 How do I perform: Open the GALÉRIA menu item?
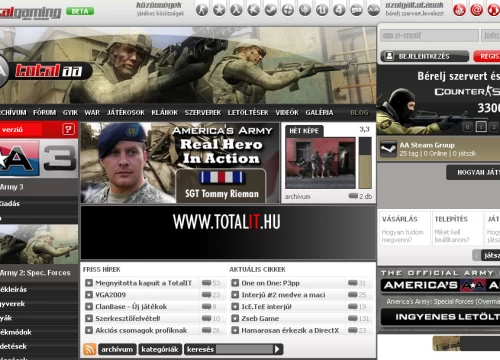(x=319, y=113)
